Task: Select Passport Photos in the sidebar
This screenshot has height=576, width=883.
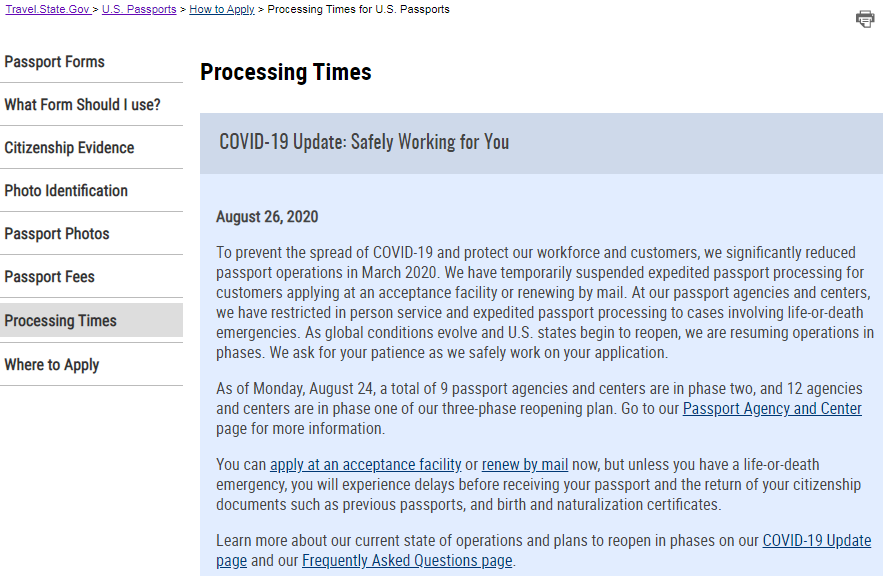Action: click(57, 234)
